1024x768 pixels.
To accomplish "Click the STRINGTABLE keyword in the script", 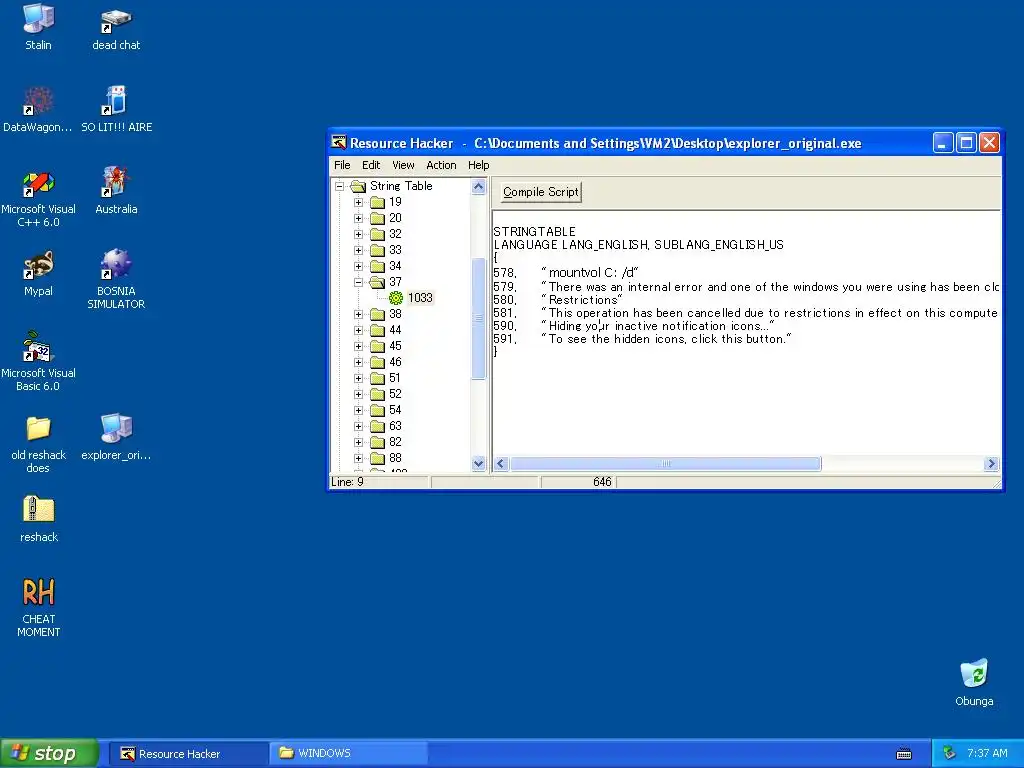I will coord(535,232).
